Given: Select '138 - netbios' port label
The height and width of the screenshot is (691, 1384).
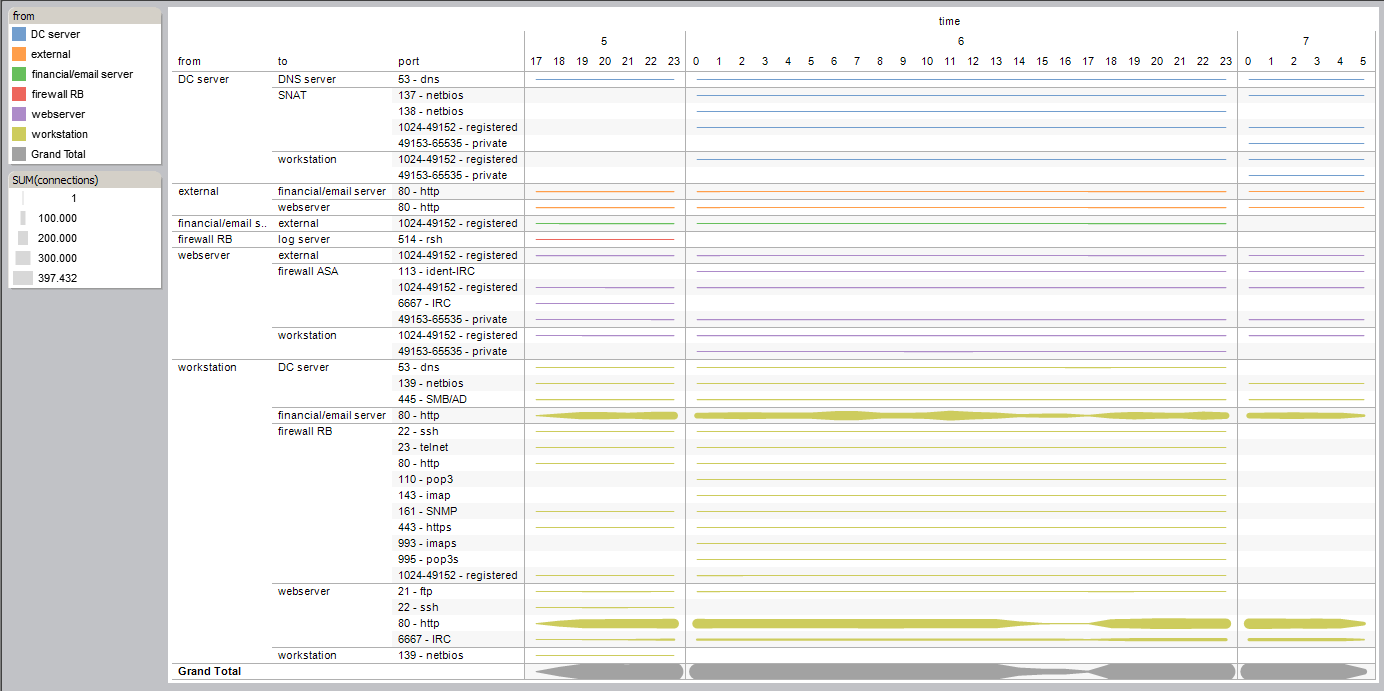Looking at the screenshot, I should tap(430, 111).
